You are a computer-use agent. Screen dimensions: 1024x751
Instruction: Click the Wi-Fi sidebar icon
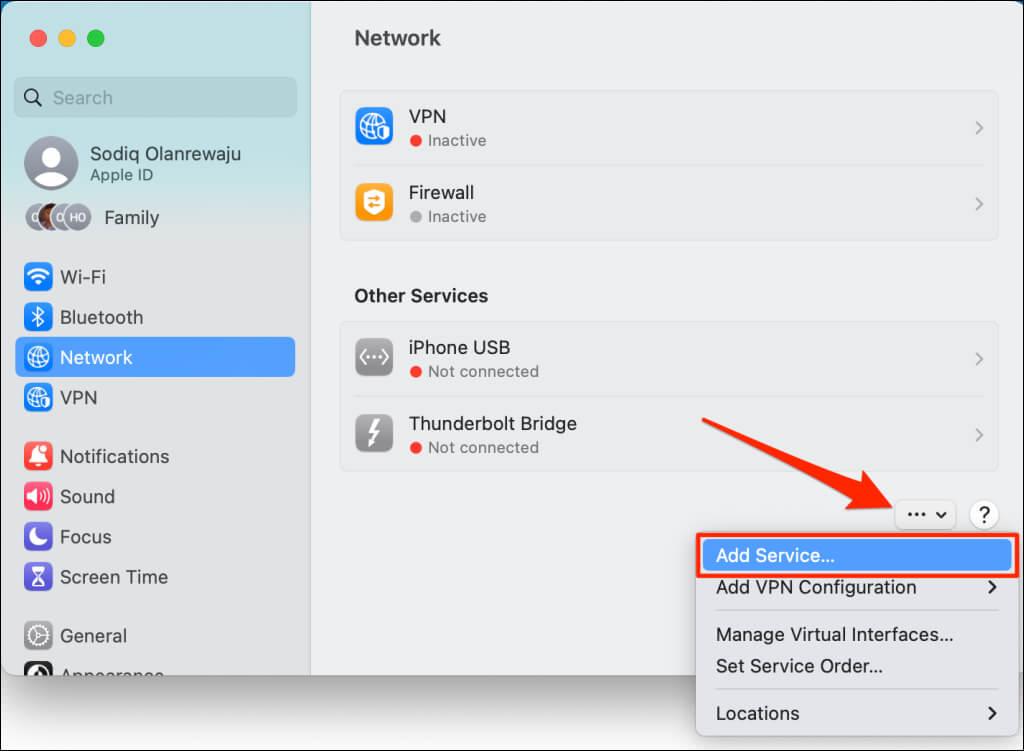click(x=38, y=277)
